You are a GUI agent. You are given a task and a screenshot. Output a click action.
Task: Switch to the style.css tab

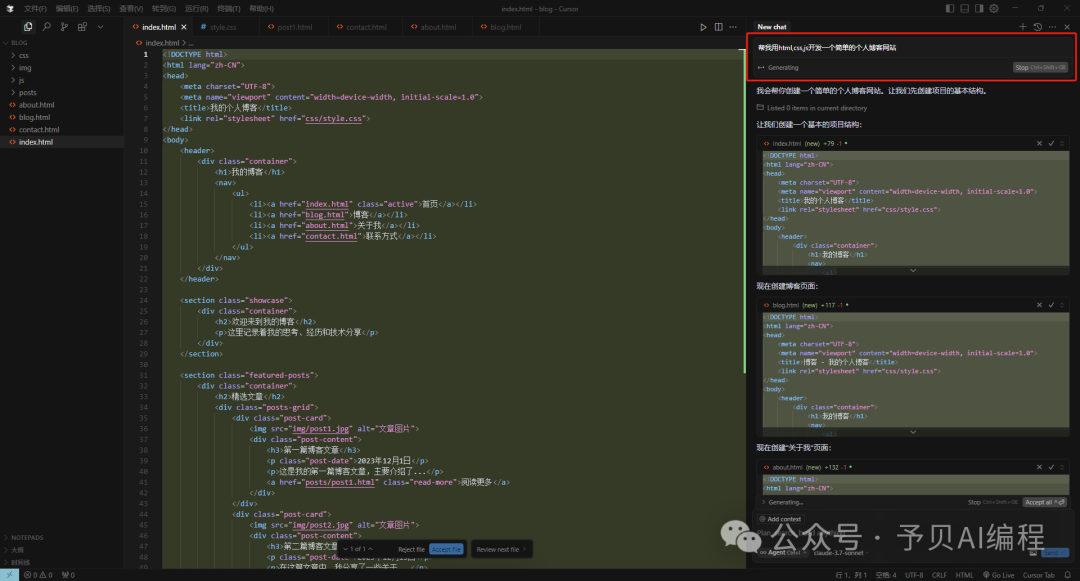point(222,27)
